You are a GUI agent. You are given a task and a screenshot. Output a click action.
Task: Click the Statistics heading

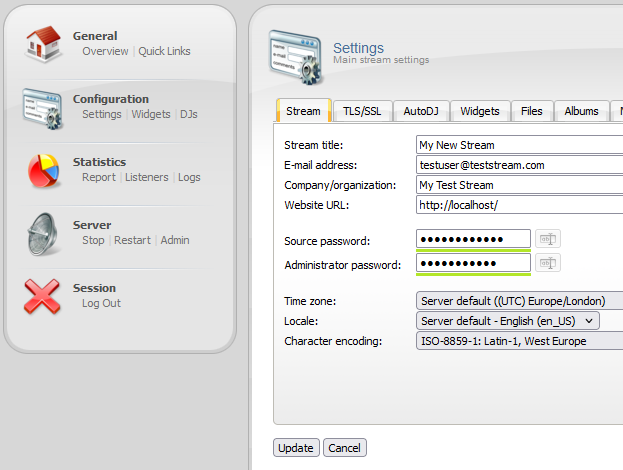[x=99, y=162]
